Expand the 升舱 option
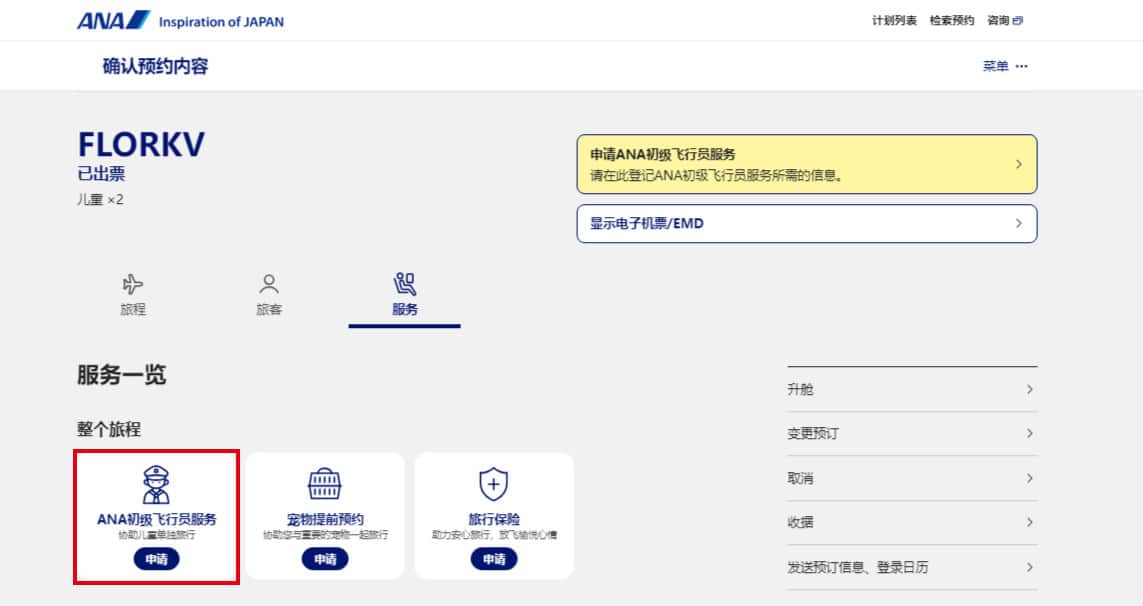The height and width of the screenshot is (606, 1143). (911, 389)
